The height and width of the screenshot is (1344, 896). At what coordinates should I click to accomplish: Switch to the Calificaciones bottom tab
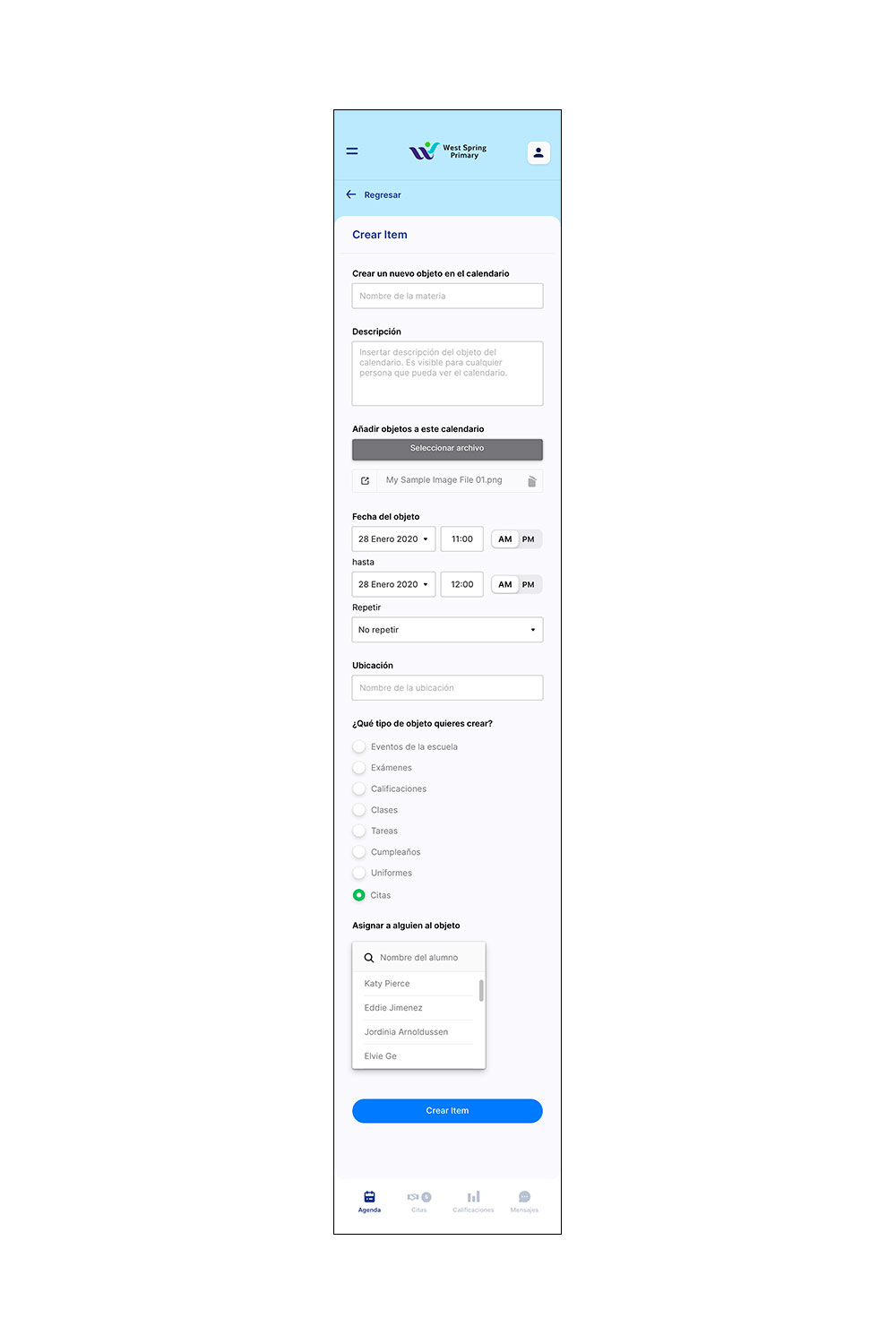[x=473, y=1202]
